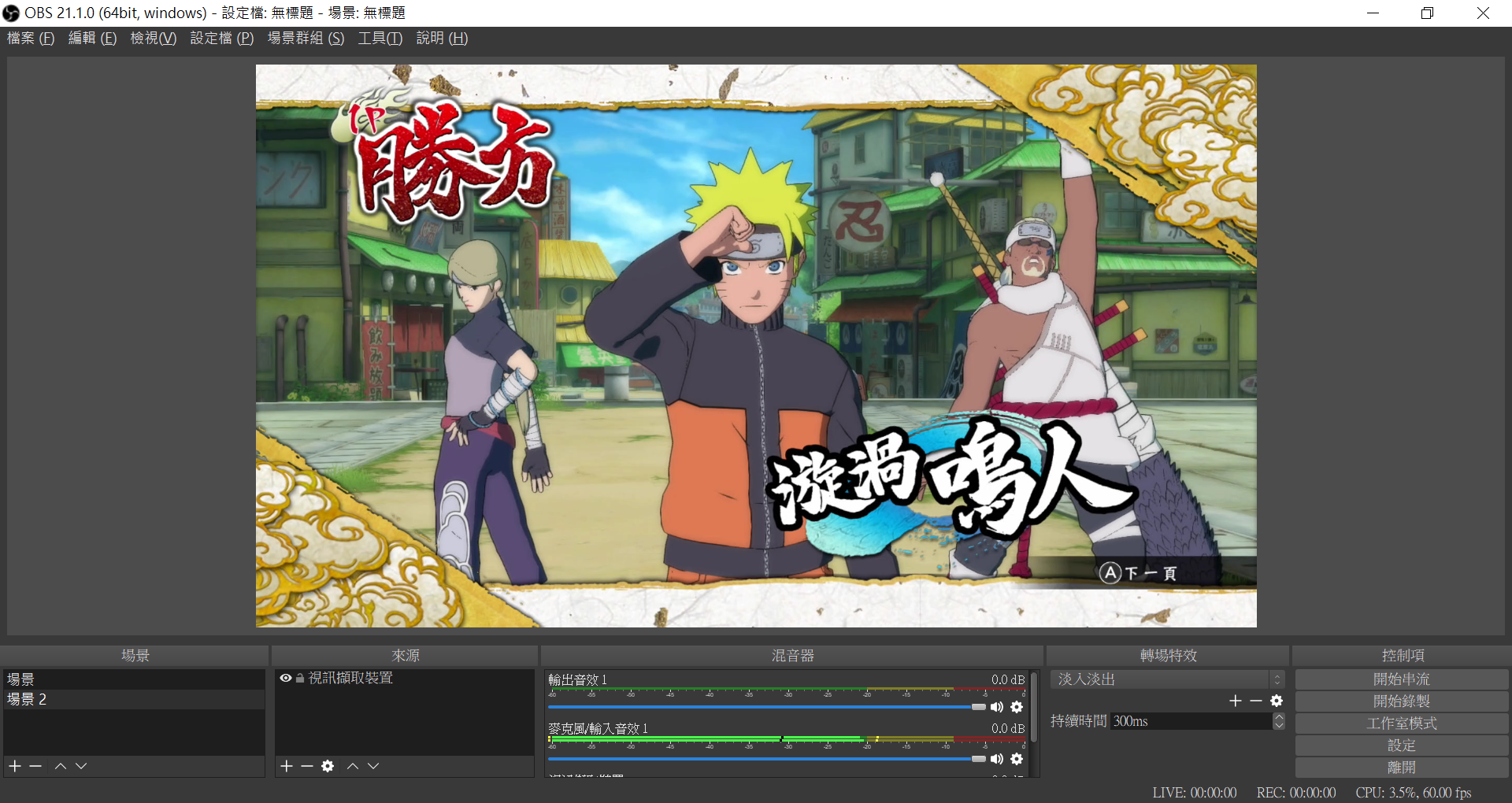Open the 設定檔 (P) menu
This screenshot has width=1512, height=803.
[x=222, y=38]
